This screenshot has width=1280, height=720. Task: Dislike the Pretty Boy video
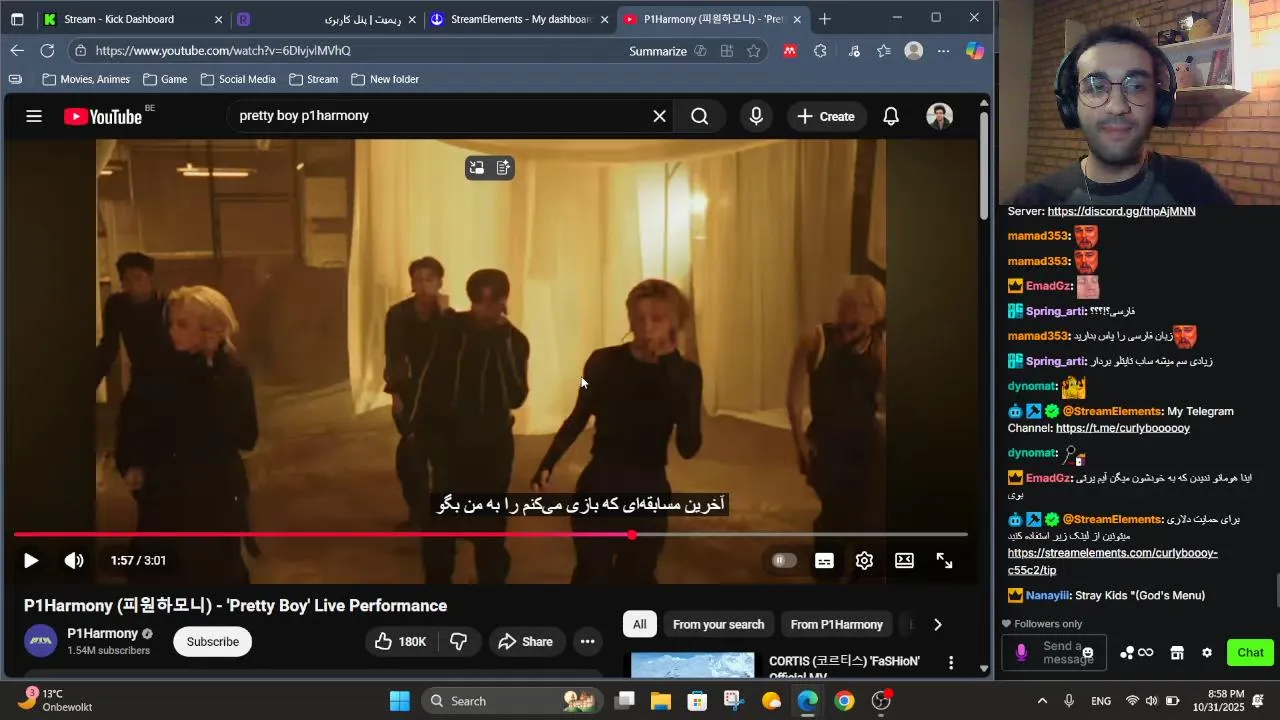(x=459, y=642)
